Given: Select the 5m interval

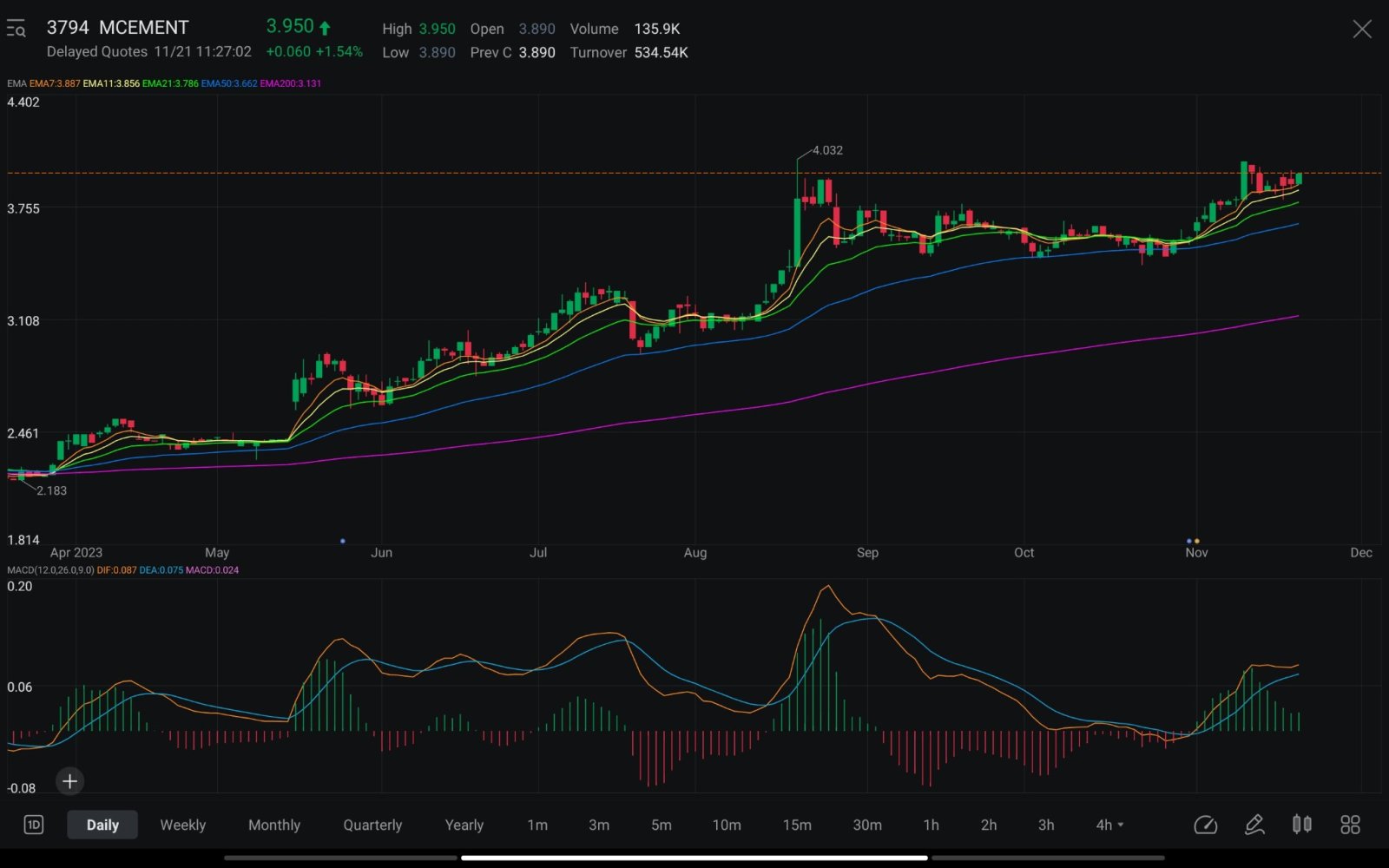Looking at the screenshot, I should (x=662, y=825).
